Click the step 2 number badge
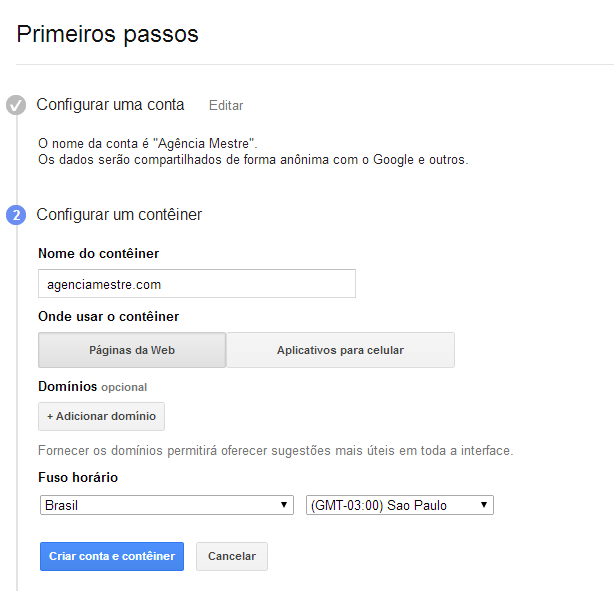The image size is (614, 600). [16, 215]
